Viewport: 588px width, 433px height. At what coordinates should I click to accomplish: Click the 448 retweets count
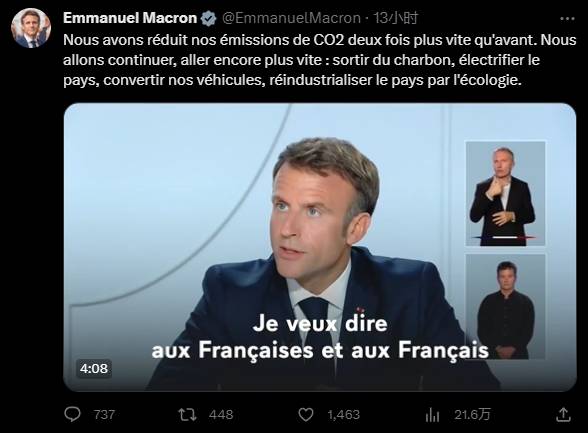point(221,415)
